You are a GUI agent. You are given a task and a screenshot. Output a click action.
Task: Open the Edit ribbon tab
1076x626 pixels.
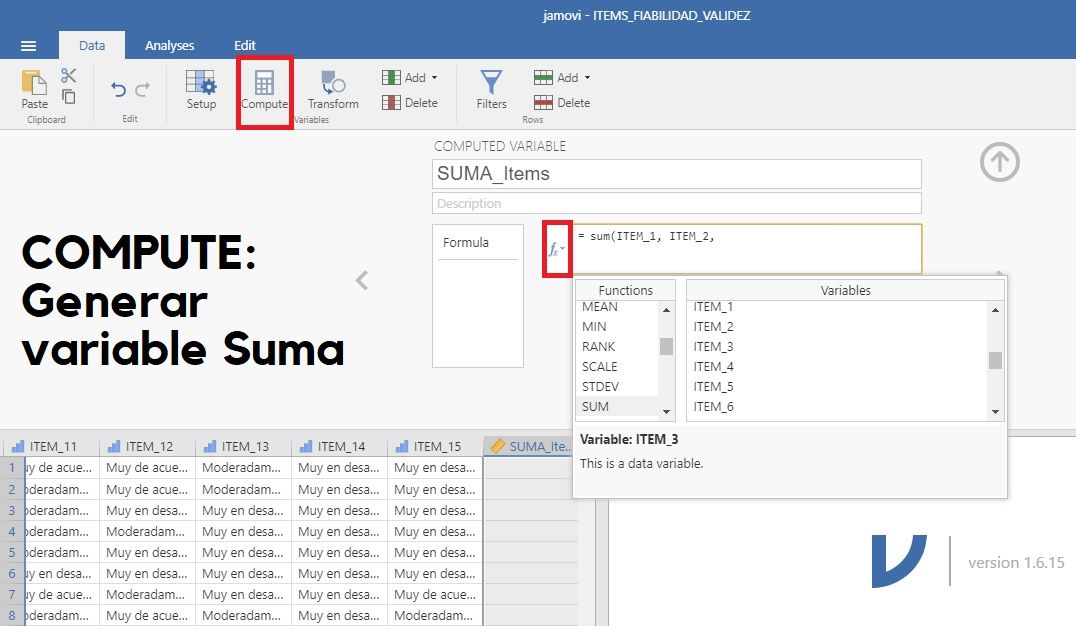[244, 45]
